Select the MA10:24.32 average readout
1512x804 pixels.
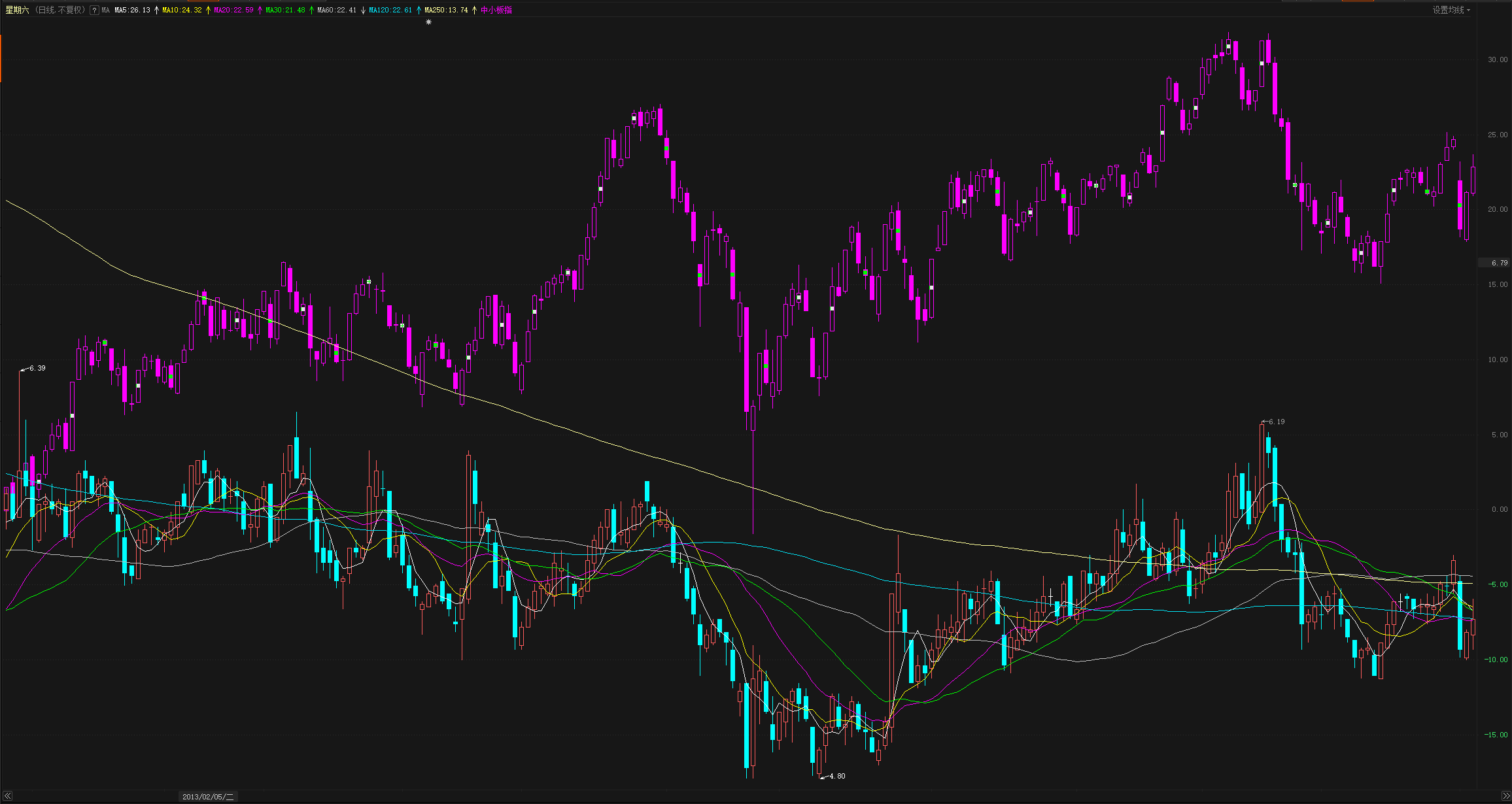pyautogui.click(x=182, y=10)
